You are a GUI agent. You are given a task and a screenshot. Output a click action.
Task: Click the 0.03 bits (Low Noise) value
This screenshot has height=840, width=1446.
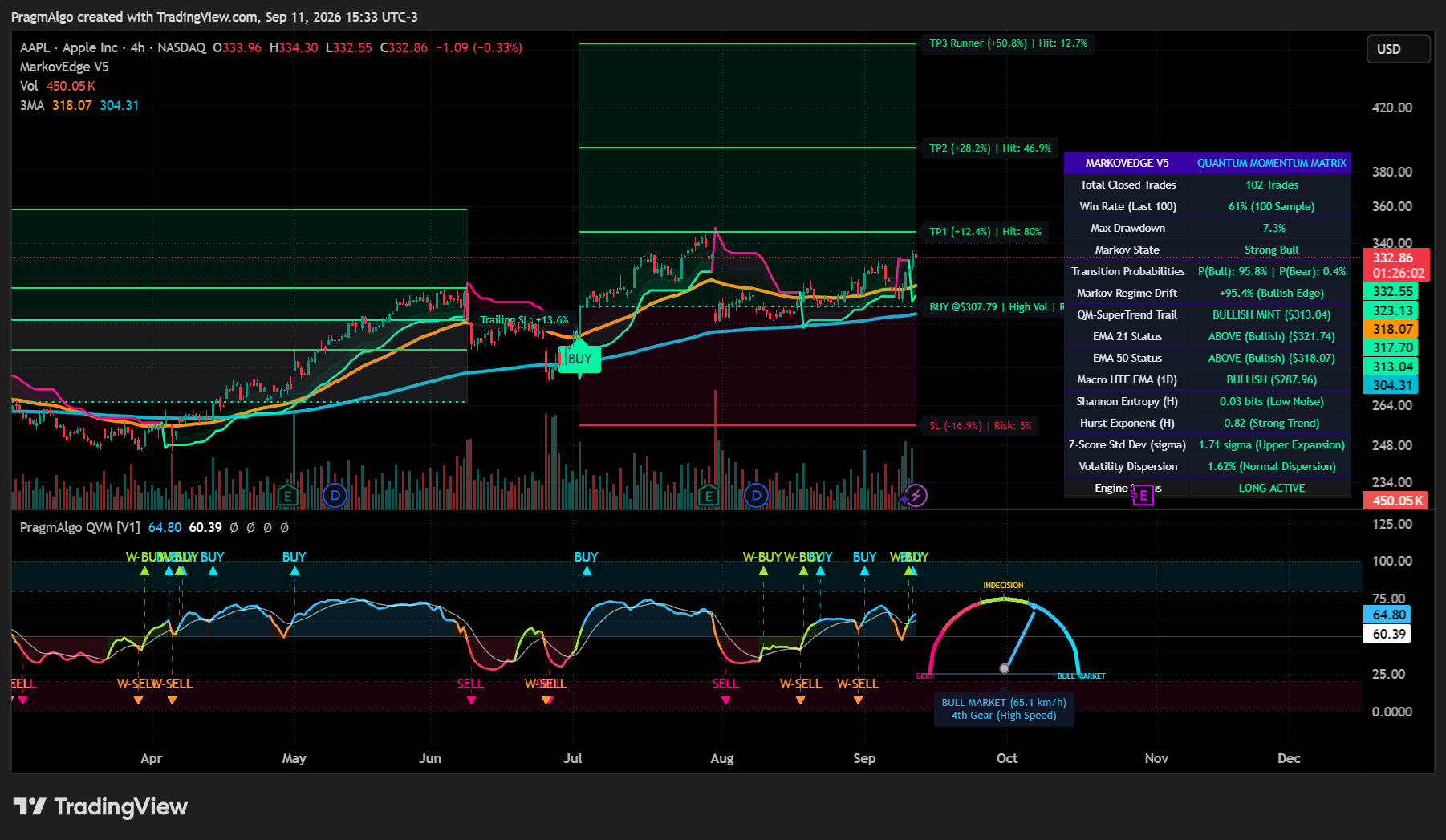tap(1272, 401)
